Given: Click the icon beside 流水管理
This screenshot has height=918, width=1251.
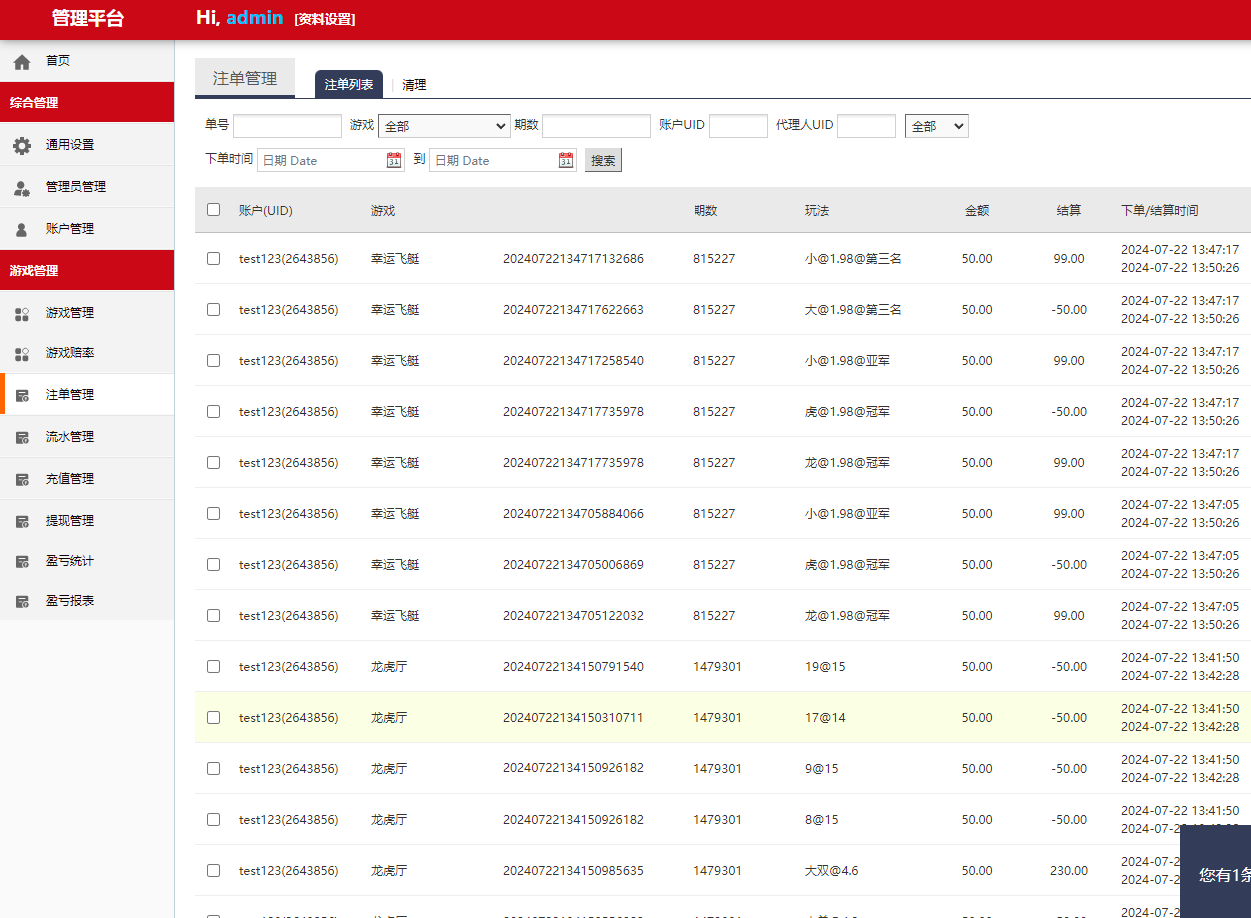Looking at the screenshot, I should (22, 437).
